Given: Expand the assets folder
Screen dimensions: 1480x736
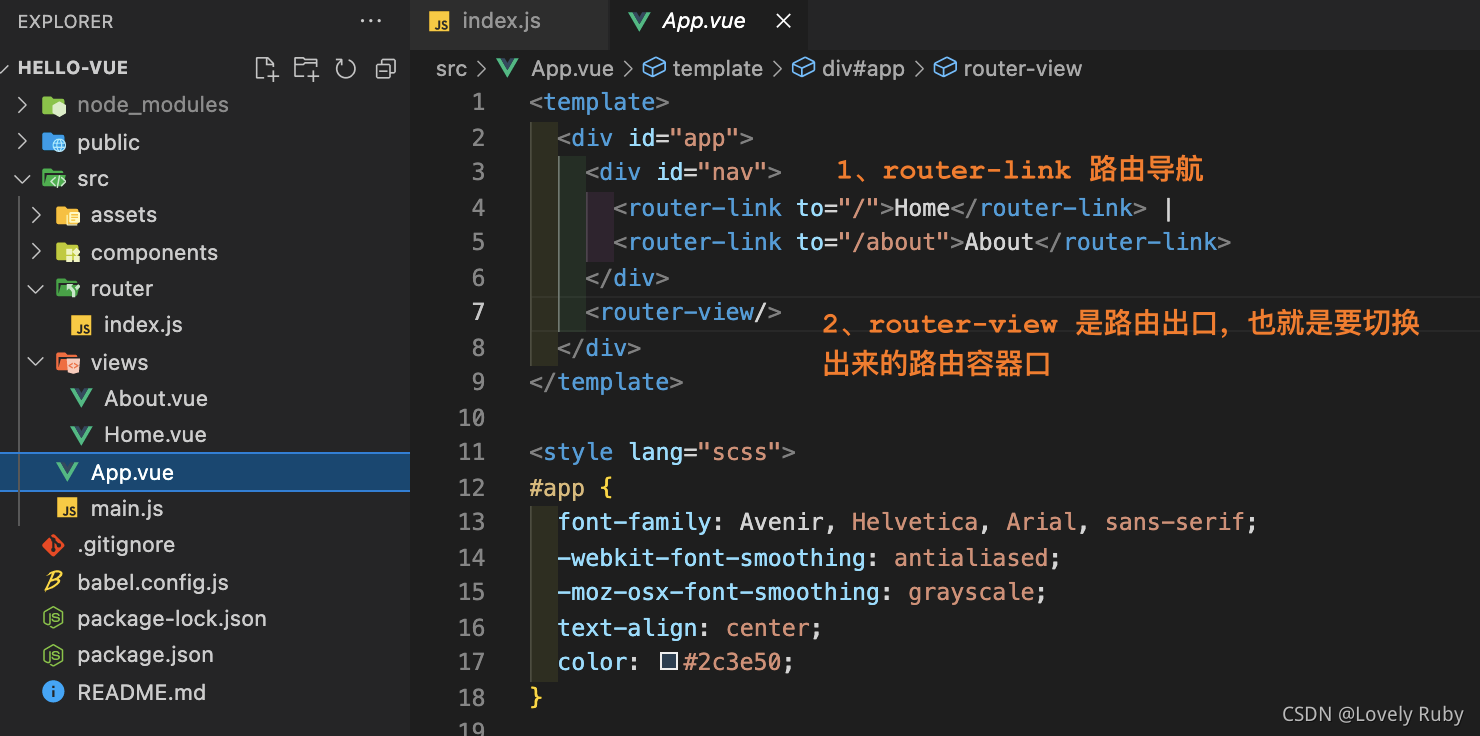Looking at the screenshot, I should point(37,215).
